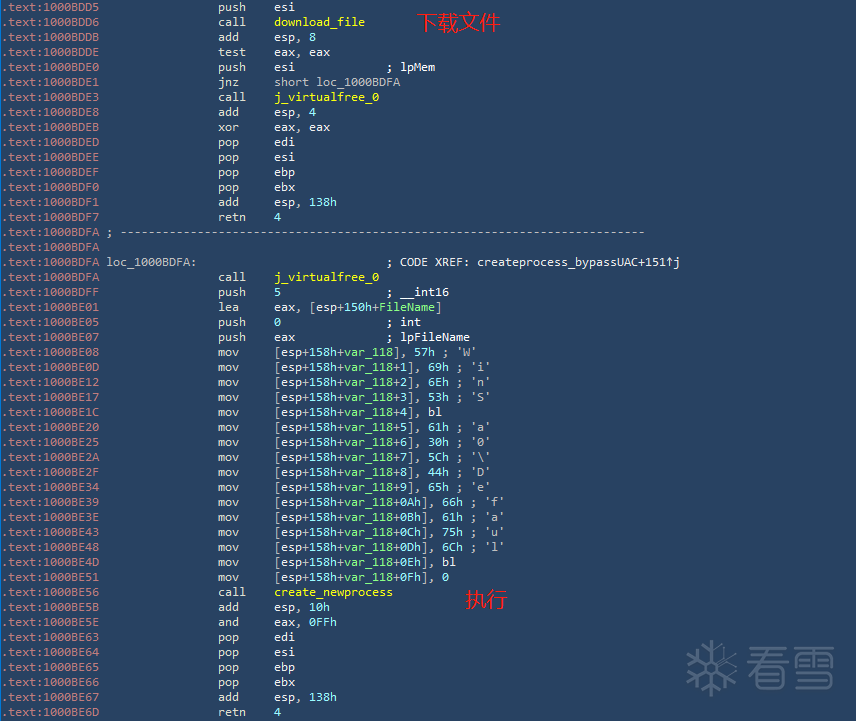856x721 pixels.
Task: Select the 65h value for 'e'
Action: click(x=438, y=487)
